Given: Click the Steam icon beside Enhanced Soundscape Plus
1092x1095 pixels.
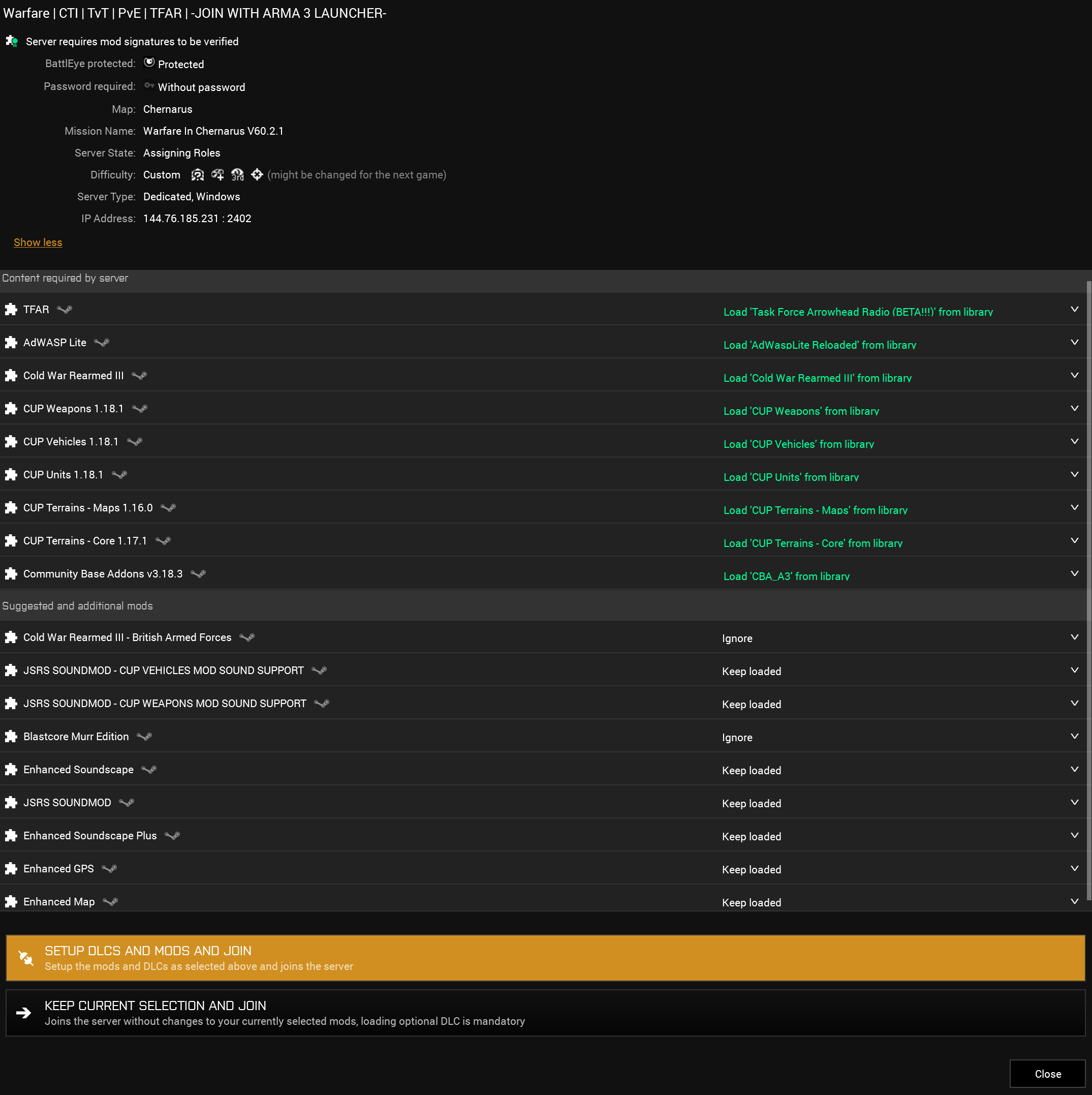Looking at the screenshot, I should [172, 835].
